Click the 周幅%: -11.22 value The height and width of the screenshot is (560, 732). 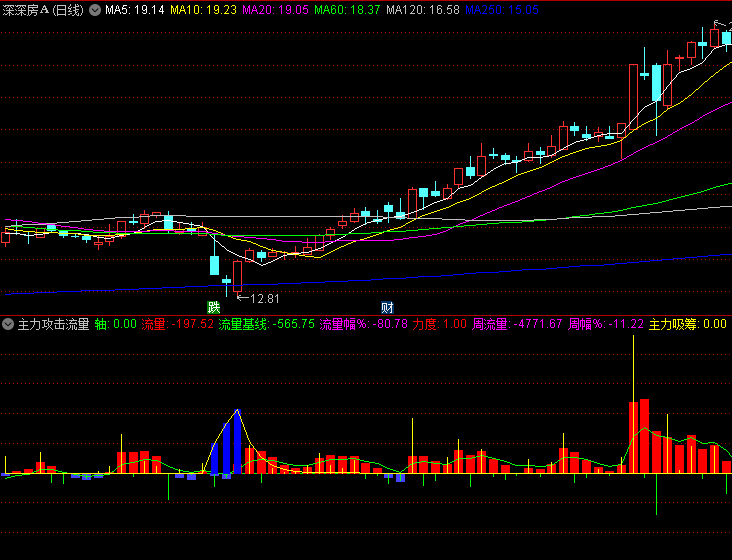coord(606,324)
